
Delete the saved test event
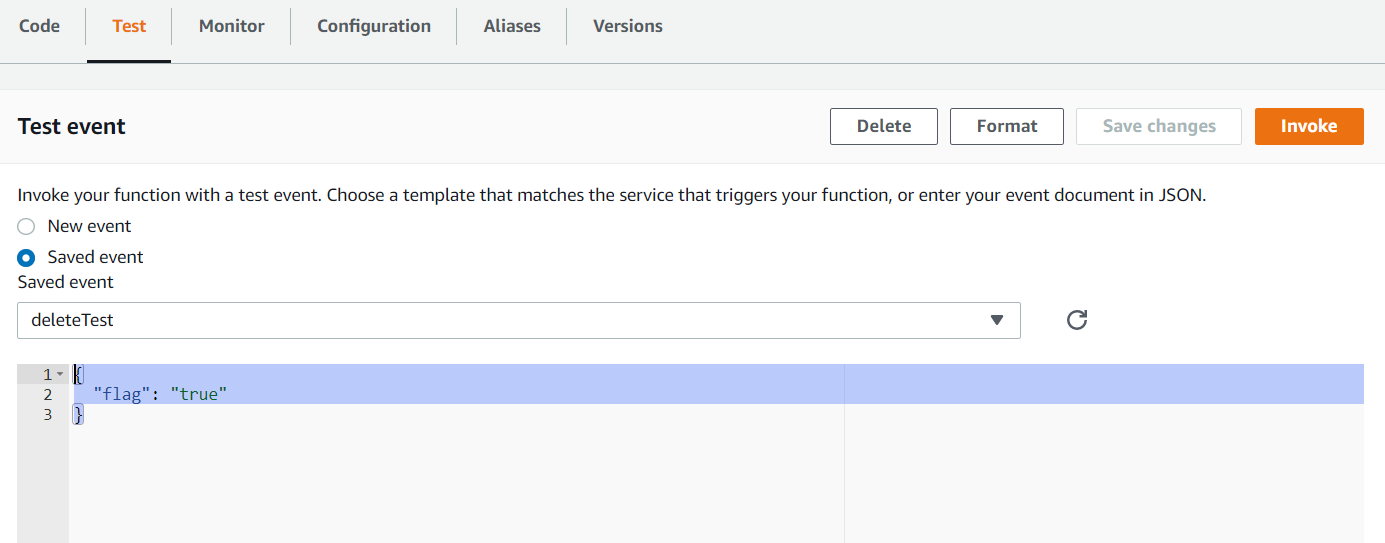tap(884, 126)
